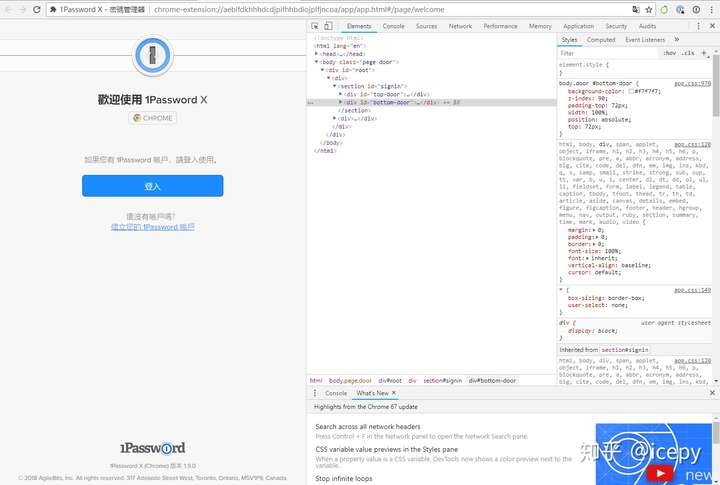Select the Event Listeners sidebar tab
The image size is (720, 485).
click(x=645, y=40)
